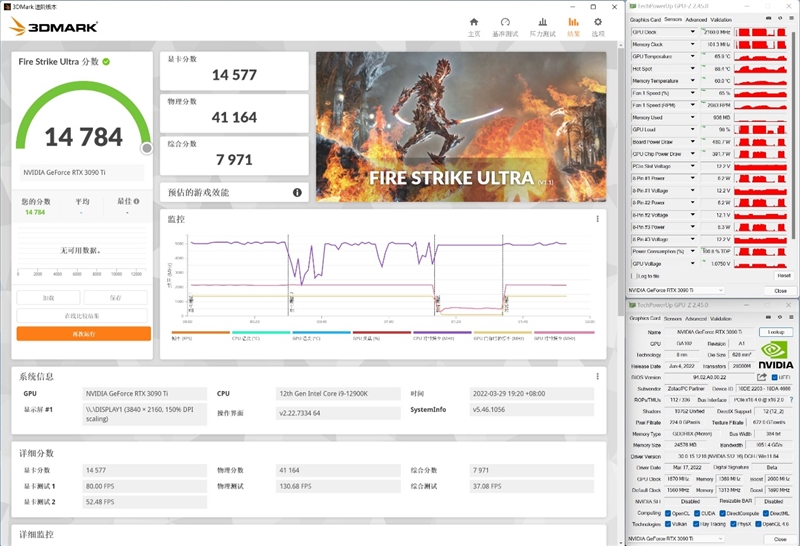
Task: Toggle the DirectML checkbox
Action: click(x=765, y=513)
